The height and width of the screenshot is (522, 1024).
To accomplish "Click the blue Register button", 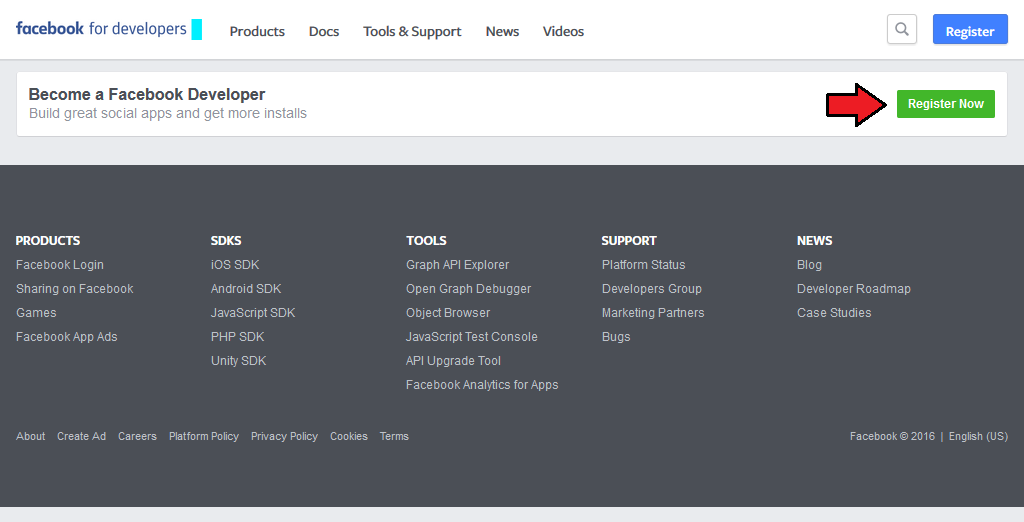I will point(970,29).
